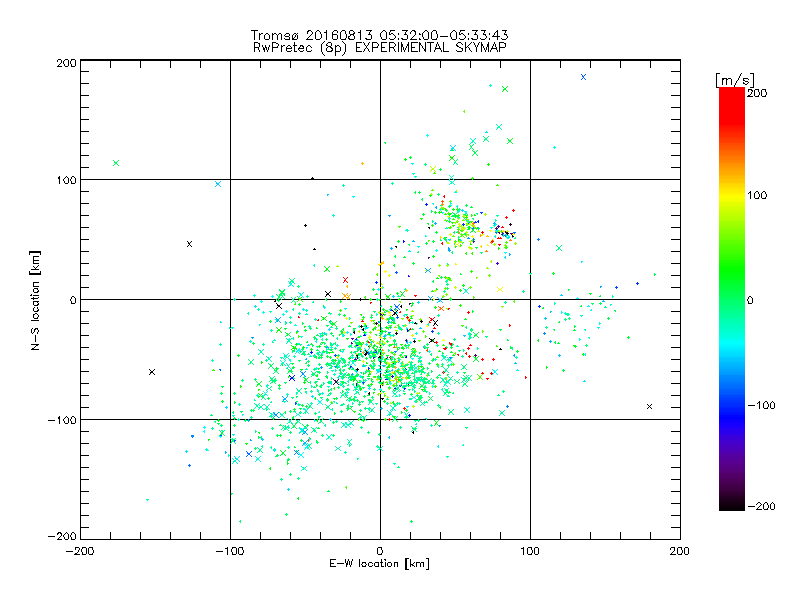The width and height of the screenshot is (800, 600).
Task: Pick the E-W axis tick label '-100'
Action: (230, 551)
